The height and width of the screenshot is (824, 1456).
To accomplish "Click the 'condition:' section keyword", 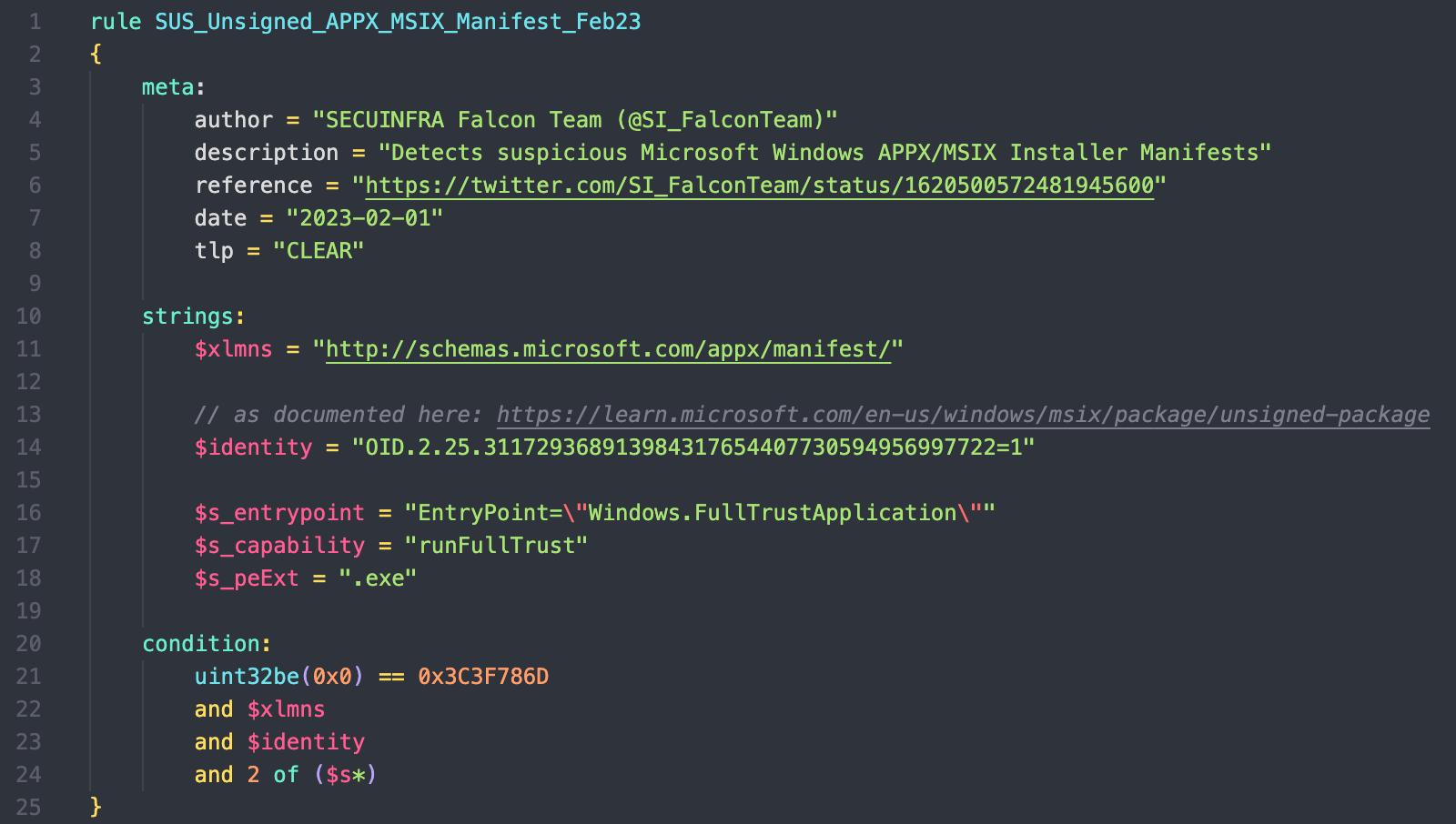I will [x=207, y=644].
